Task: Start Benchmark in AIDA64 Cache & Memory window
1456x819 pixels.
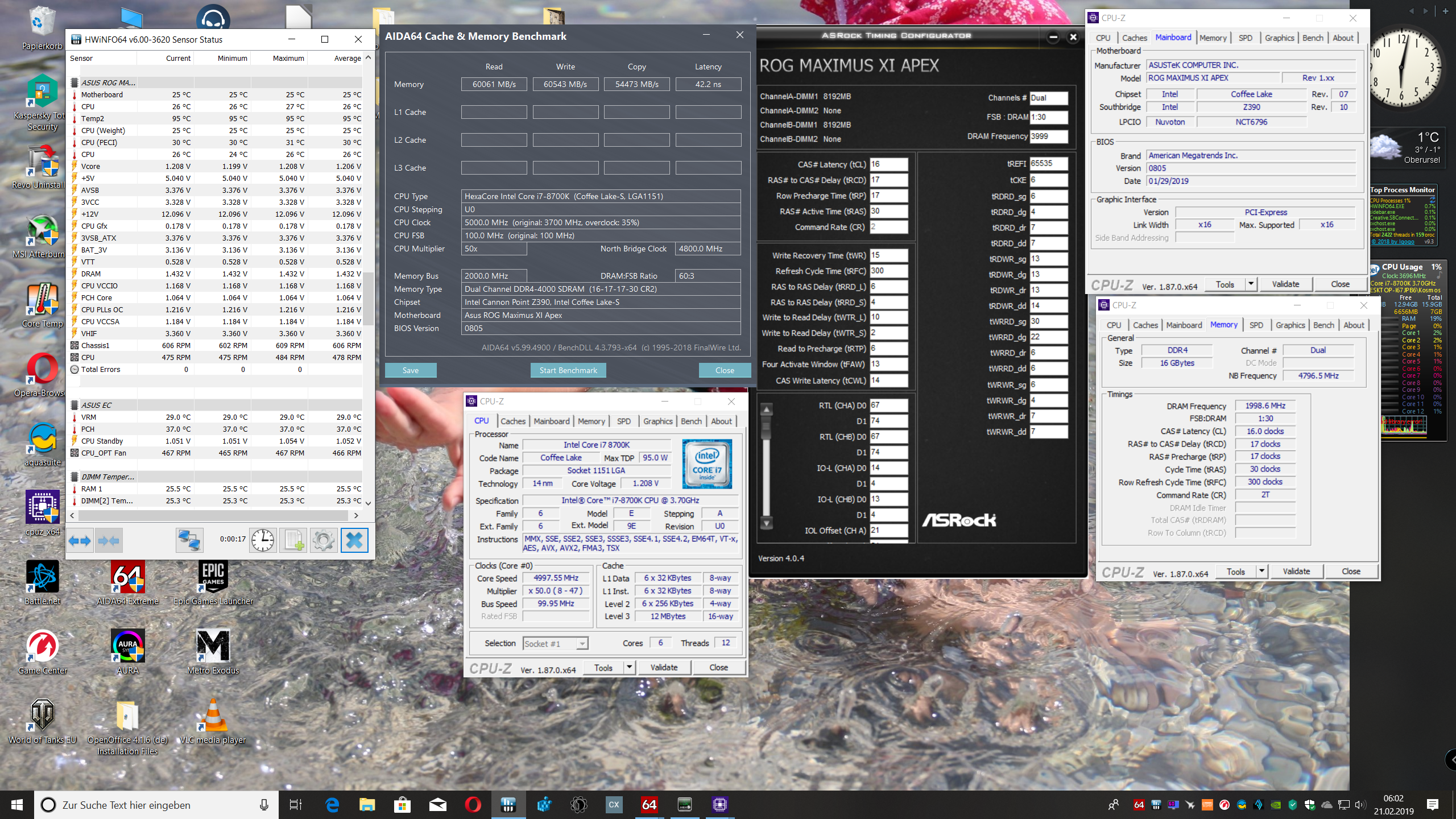Action: click(568, 370)
